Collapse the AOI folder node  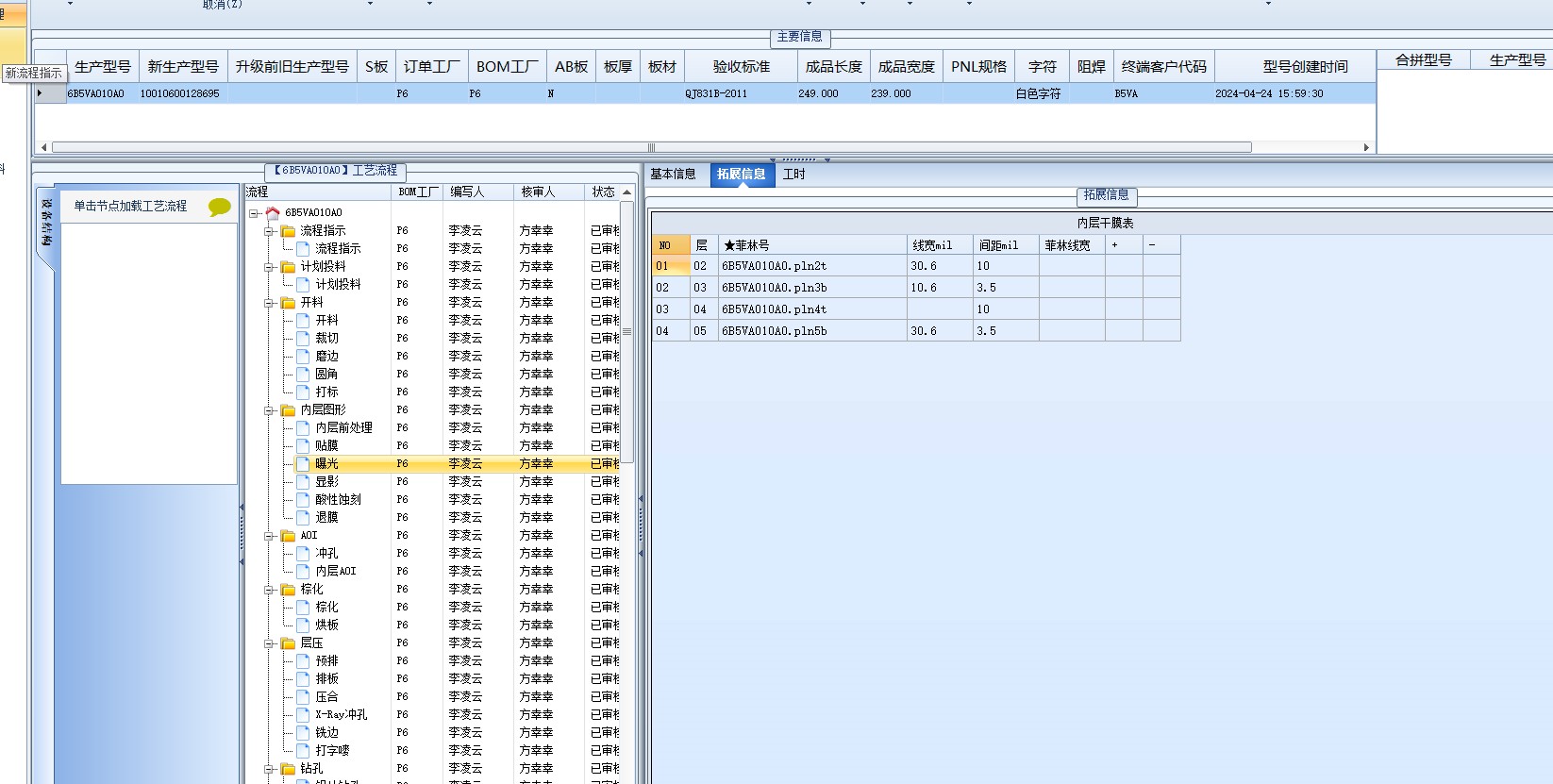point(269,536)
